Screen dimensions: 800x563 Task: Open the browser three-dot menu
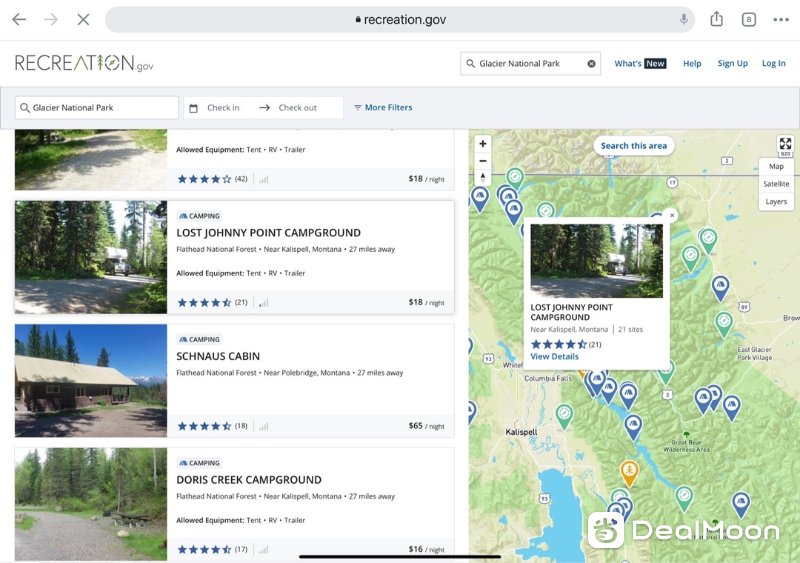[781, 19]
